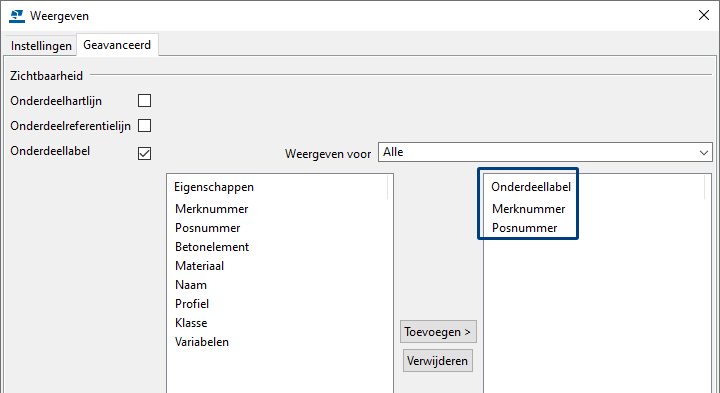Enable the Onderdeelreferentielijn checkbox

click(145, 125)
